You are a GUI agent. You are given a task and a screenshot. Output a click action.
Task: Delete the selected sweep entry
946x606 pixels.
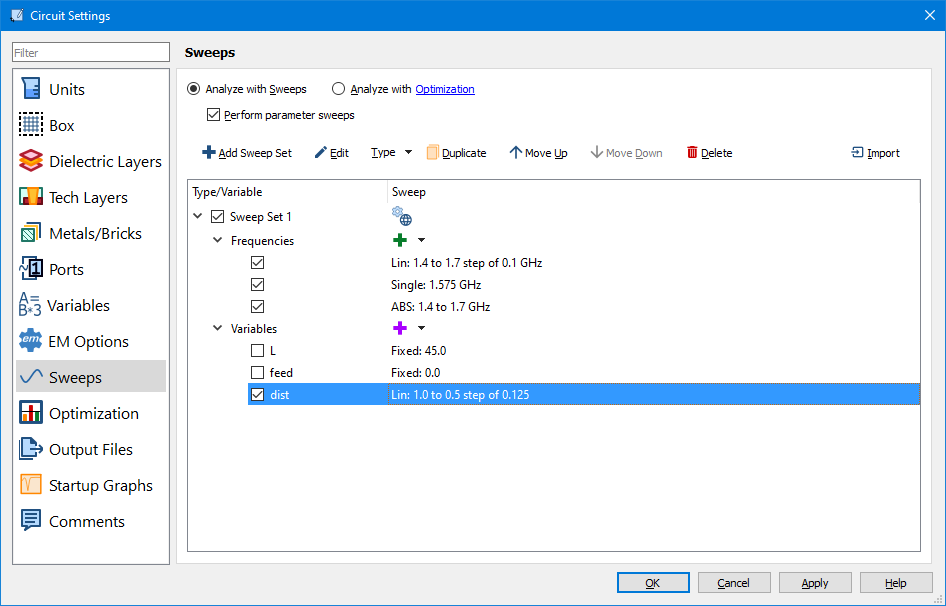(710, 153)
